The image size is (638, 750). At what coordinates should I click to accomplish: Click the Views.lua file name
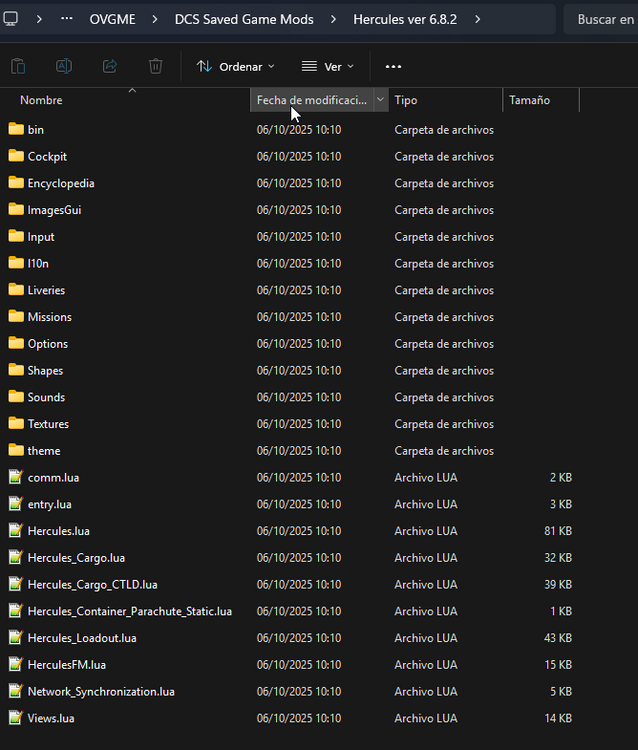click(51, 718)
